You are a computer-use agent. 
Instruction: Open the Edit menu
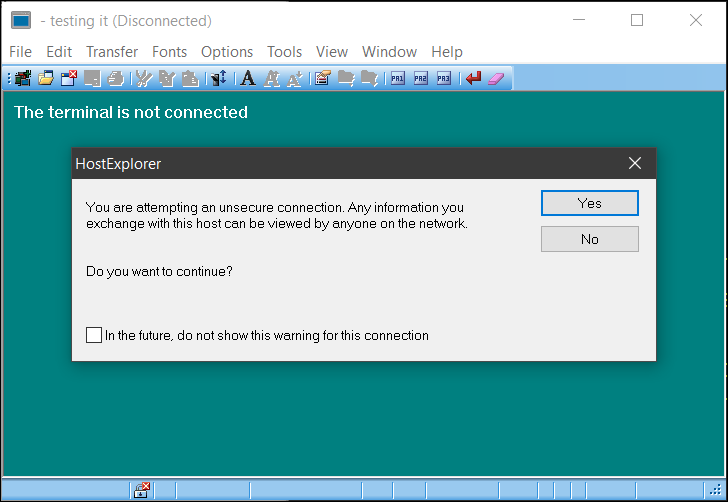pyautogui.click(x=59, y=52)
